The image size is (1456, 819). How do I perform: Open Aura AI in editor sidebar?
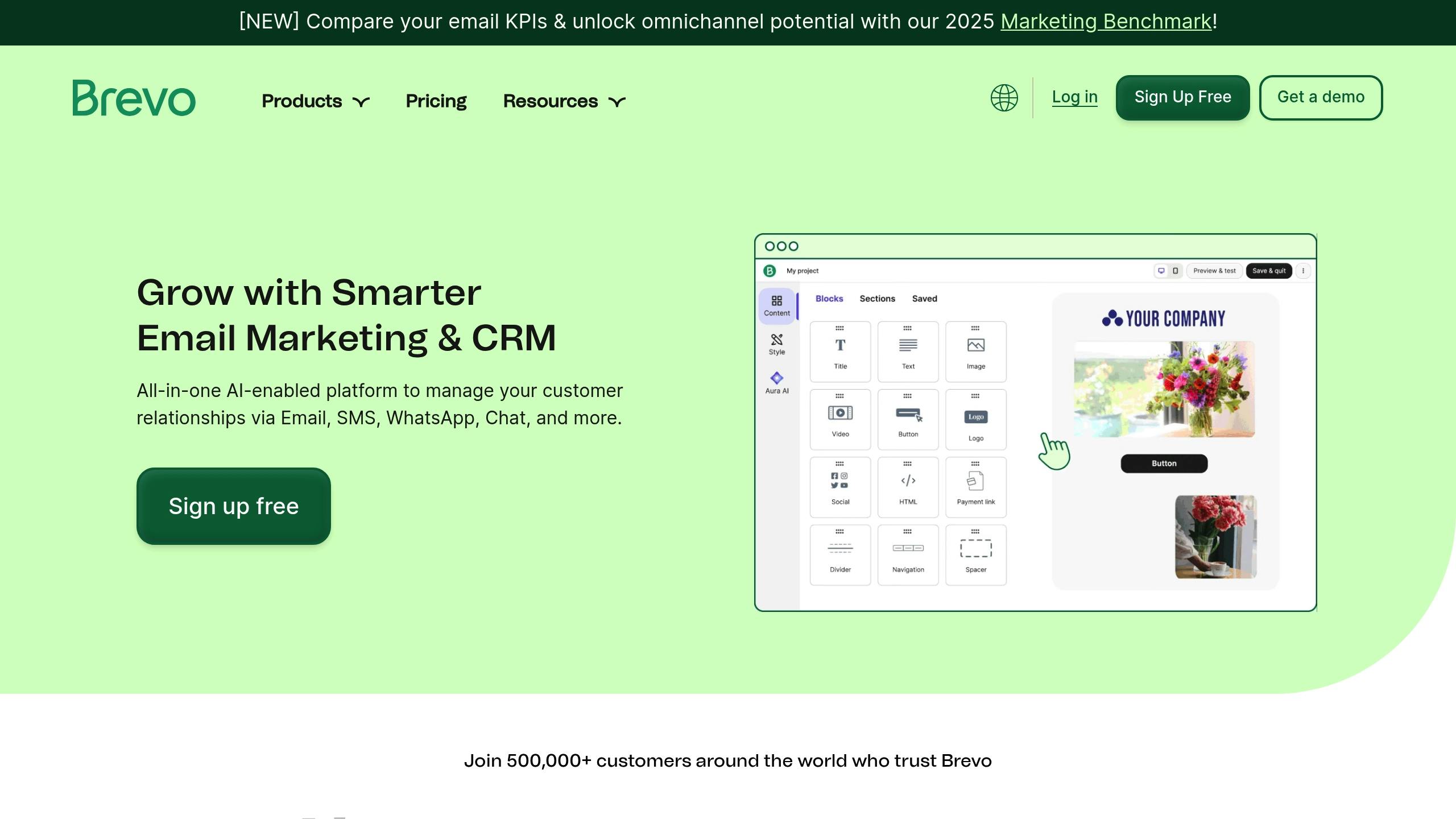[777, 383]
